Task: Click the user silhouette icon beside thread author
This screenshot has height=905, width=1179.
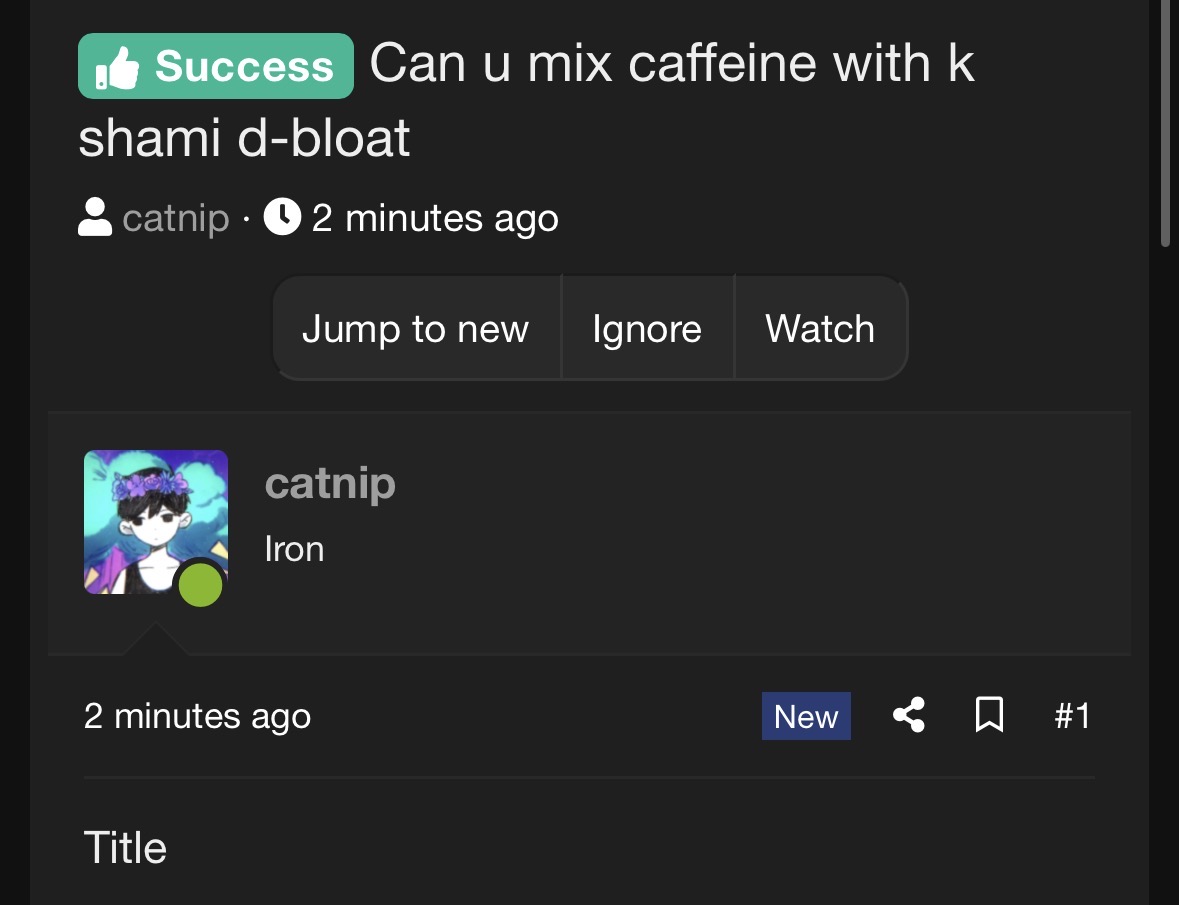Action: coord(95,217)
